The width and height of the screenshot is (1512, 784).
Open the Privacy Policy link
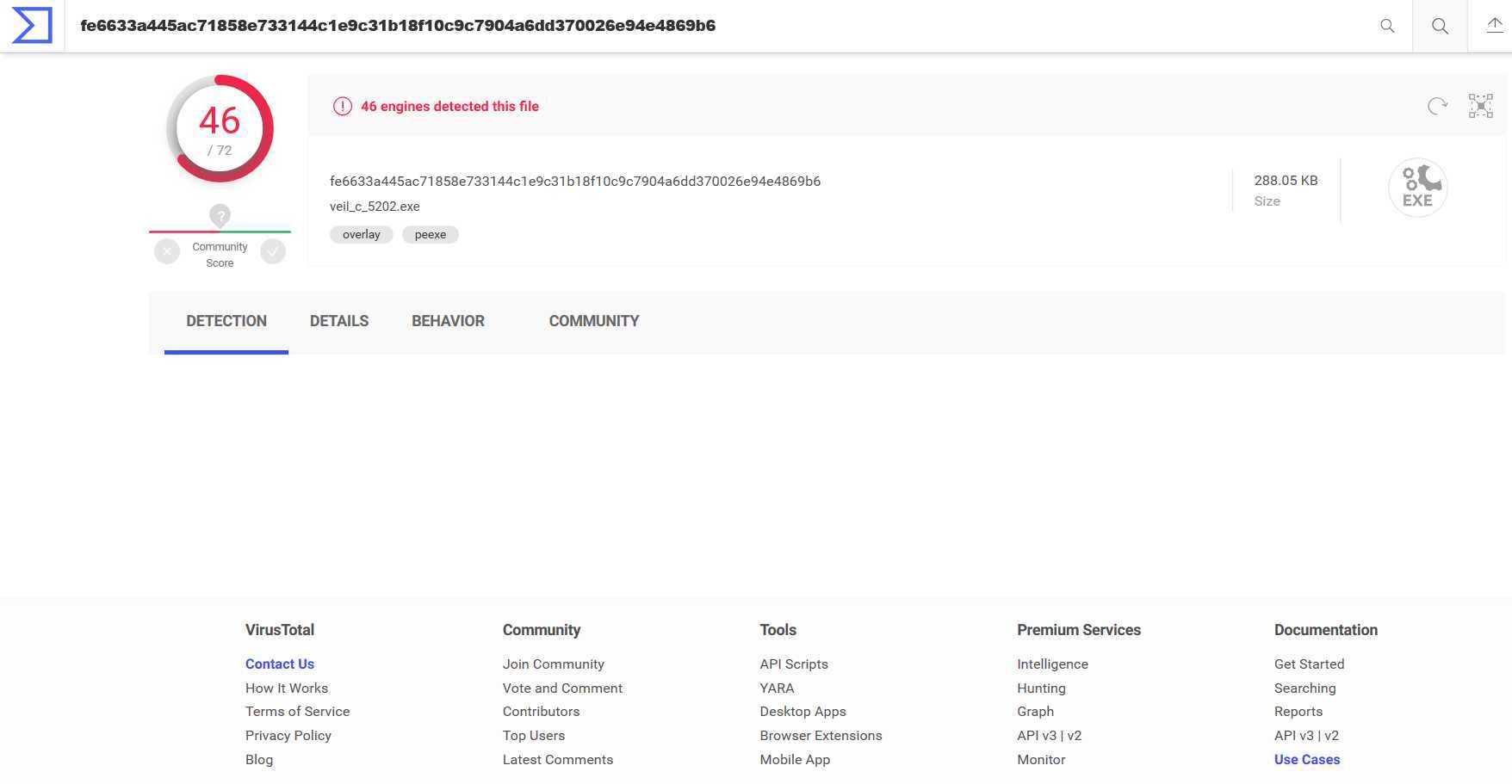tap(288, 736)
